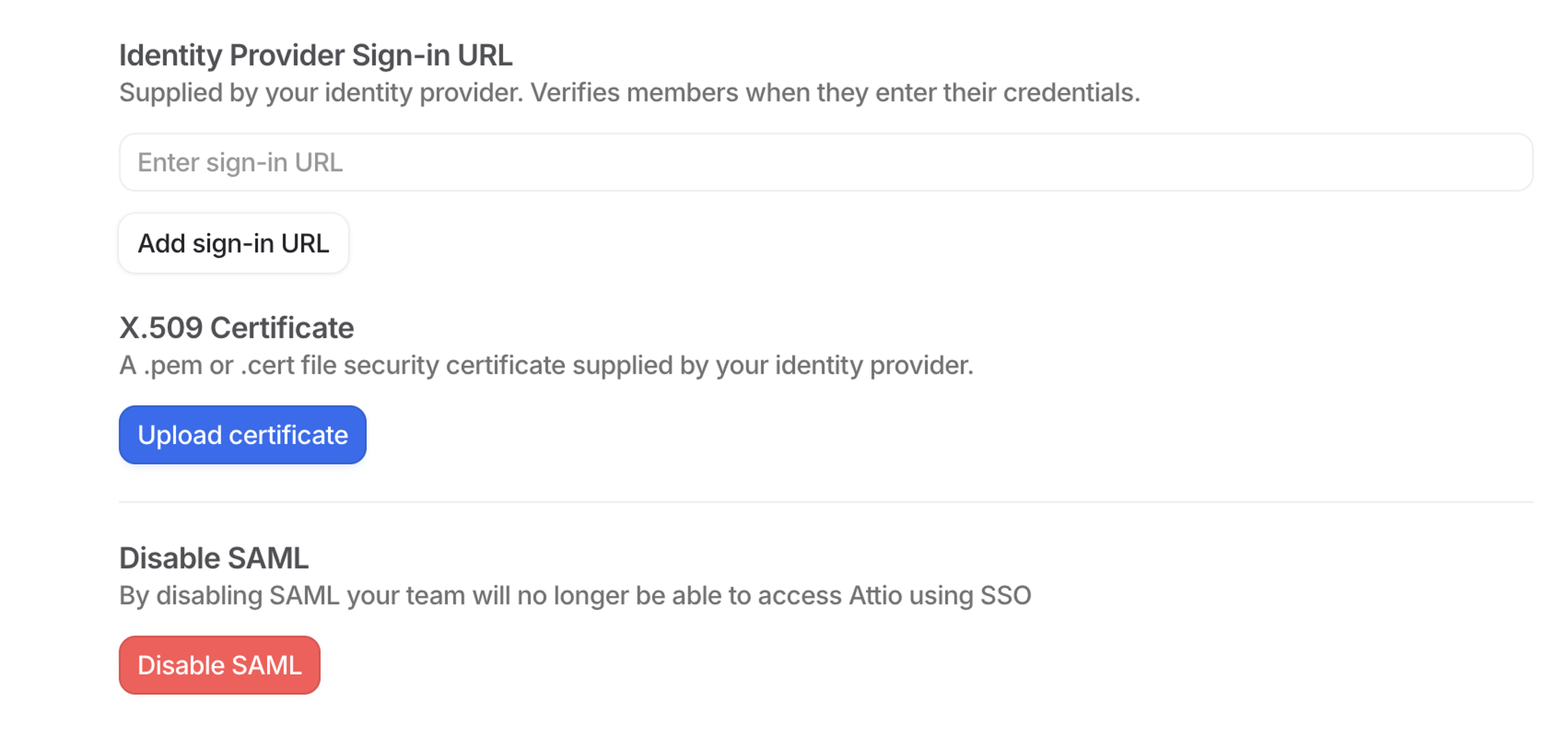
Task: Click the horizontal divider above Disable SAML
Action: 825,502
